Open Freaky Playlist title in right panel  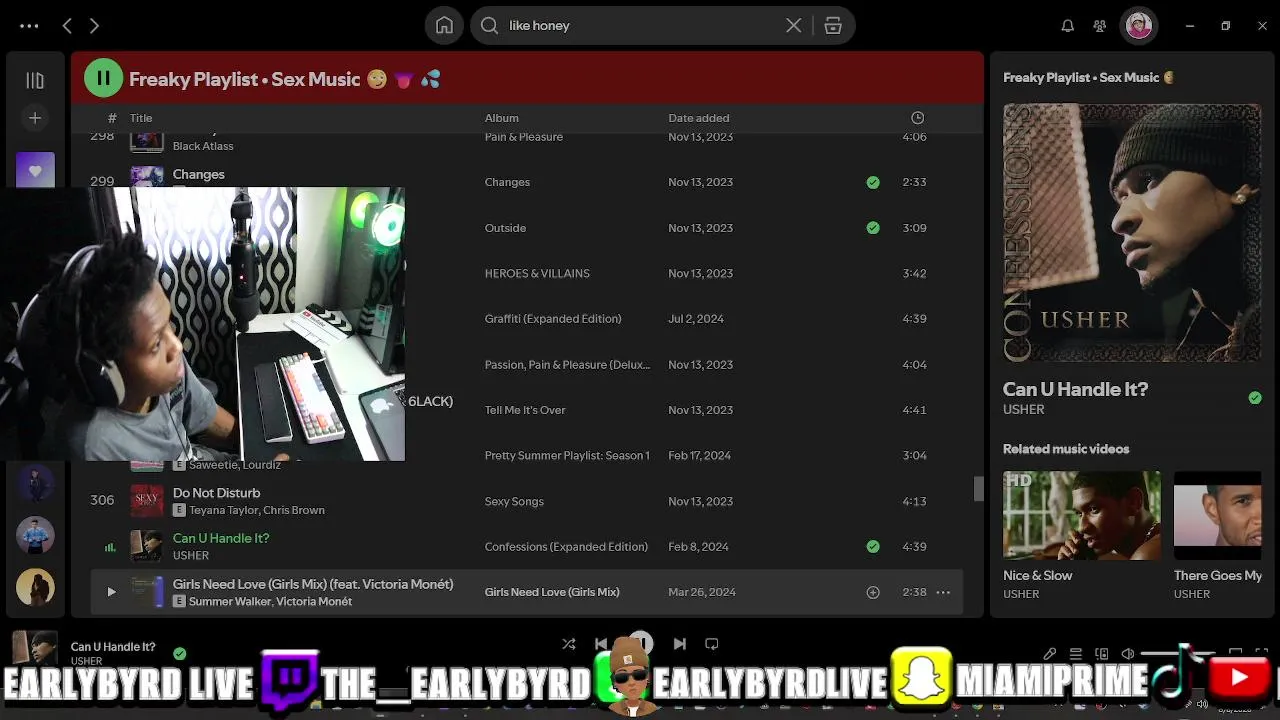1088,77
